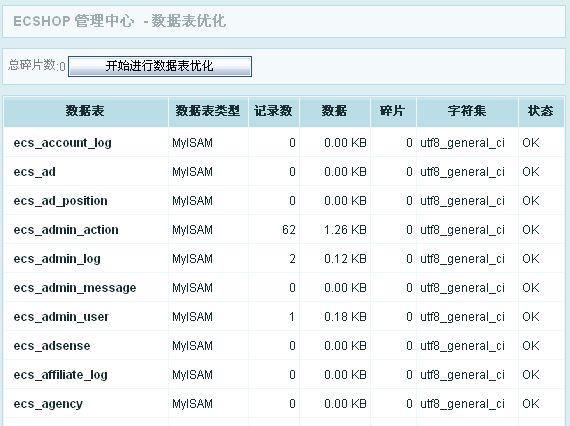Select the ecs_account_log table name
This screenshot has height=426, width=570.
[x=63, y=142]
